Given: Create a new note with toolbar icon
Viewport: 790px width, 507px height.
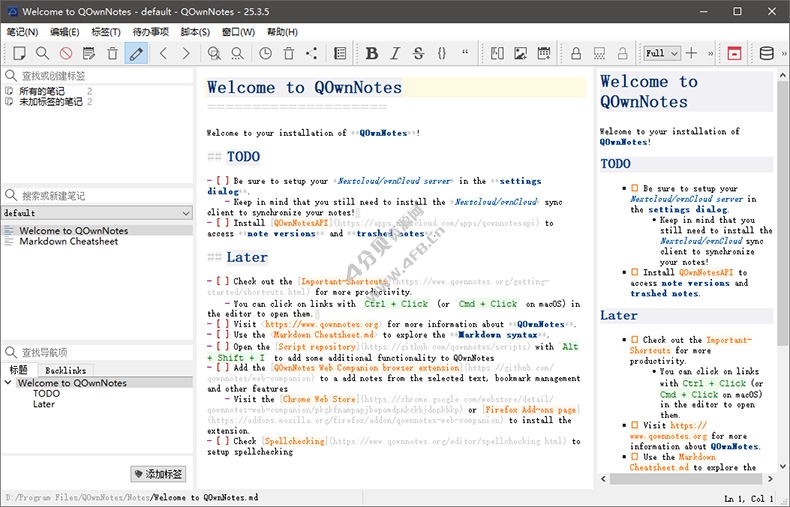Looking at the screenshot, I should pos(19,53).
